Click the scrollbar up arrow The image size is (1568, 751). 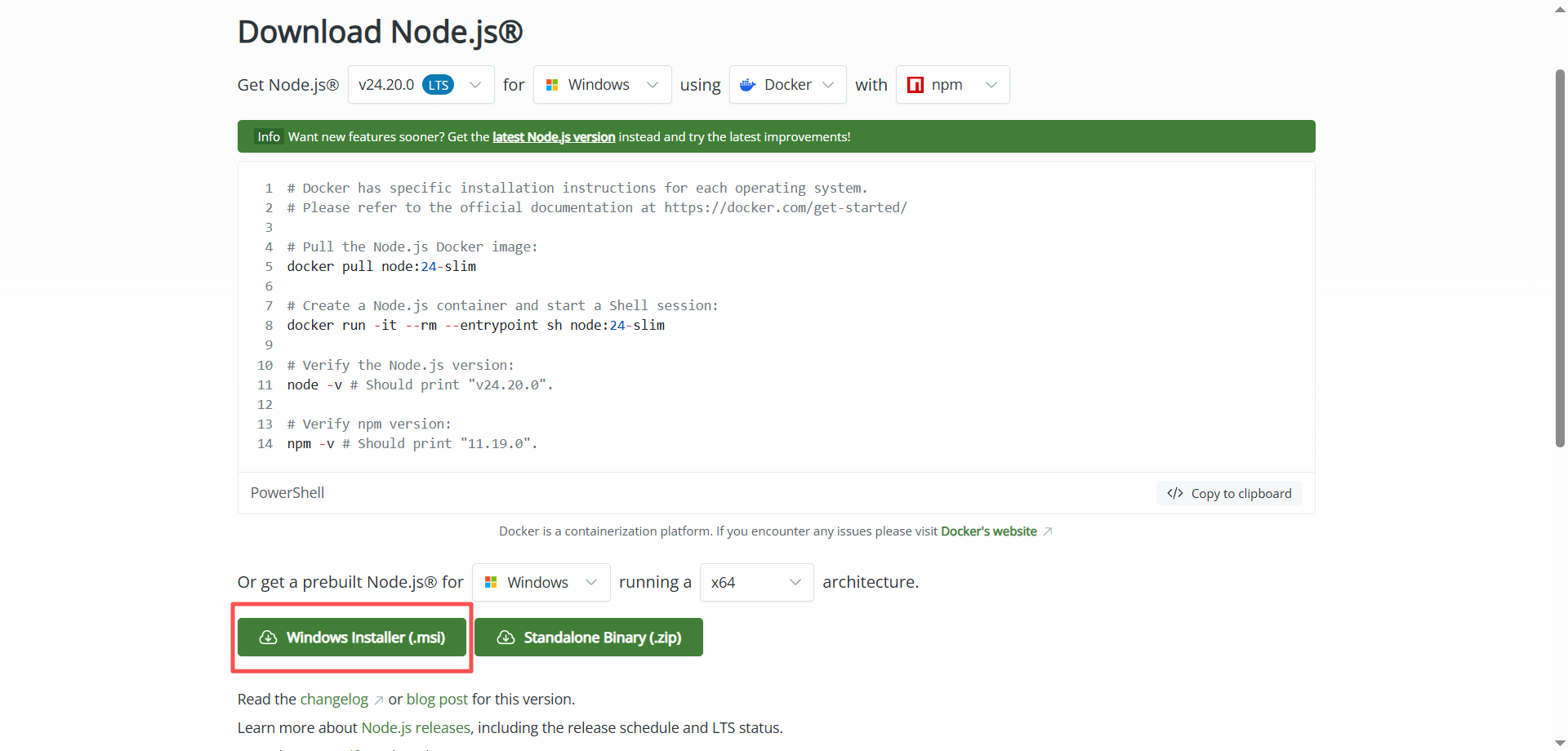(1560, 9)
